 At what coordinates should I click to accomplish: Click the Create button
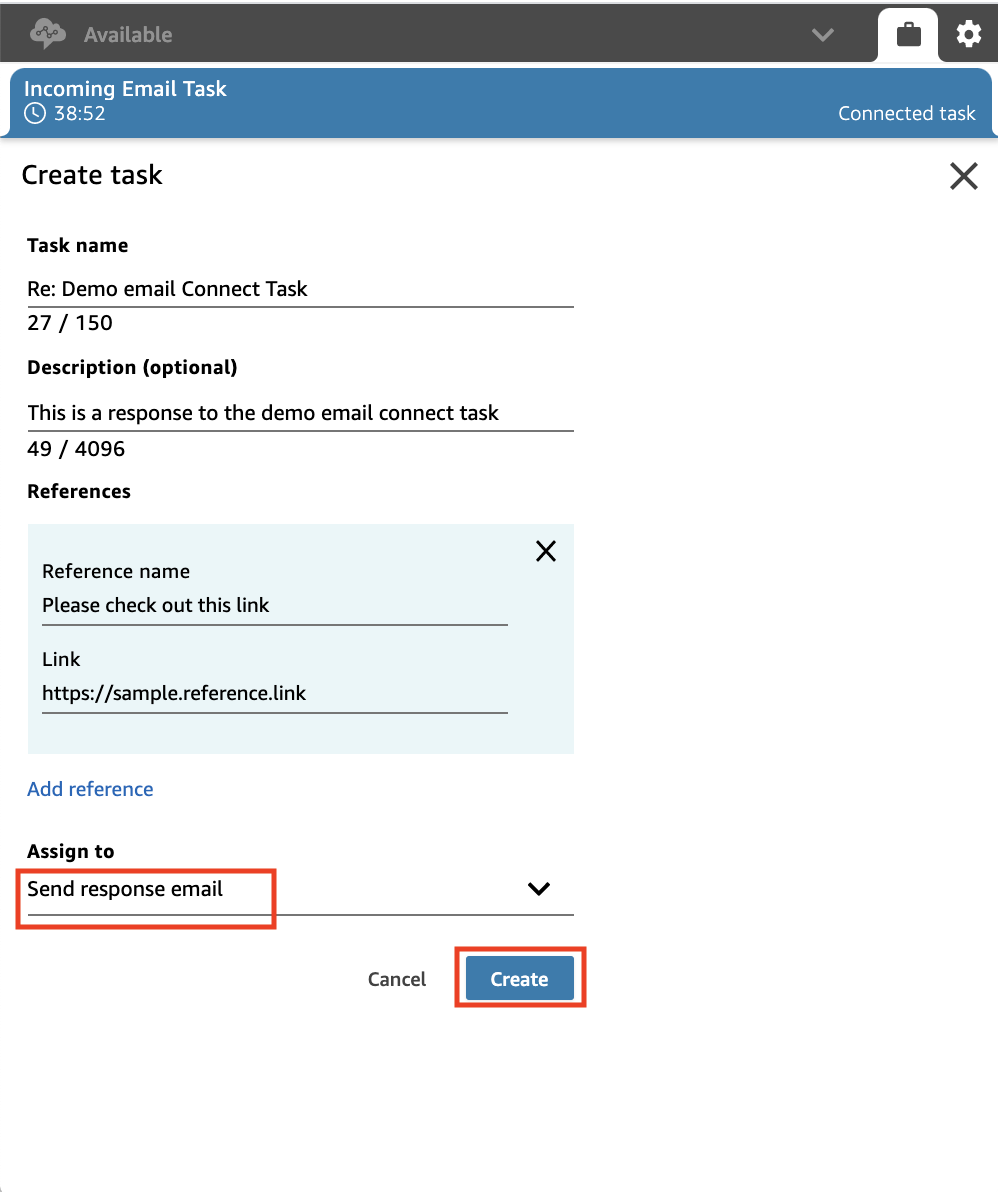click(519, 979)
